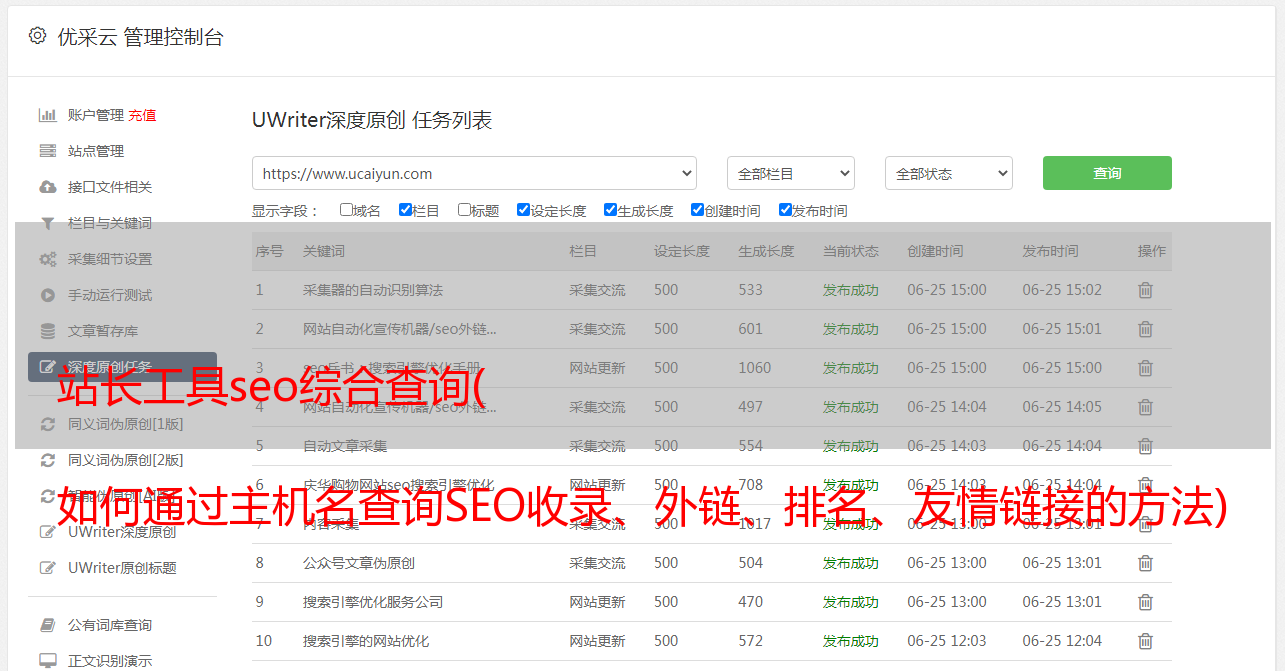Open 深度原创任务 in the sidebar
This screenshot has height=671, width=1285.
pyautogui.click(x=122, y=367)
